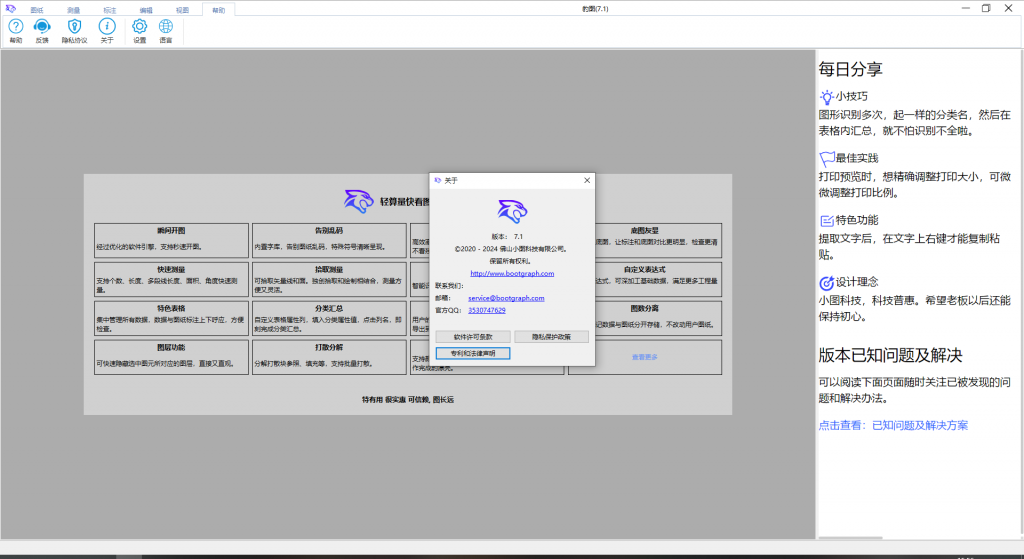The width and height of the screenshot is (1024, 559).
Task: Click the 小技巧 lightbulb icon
Action: (x=827, y=97)
